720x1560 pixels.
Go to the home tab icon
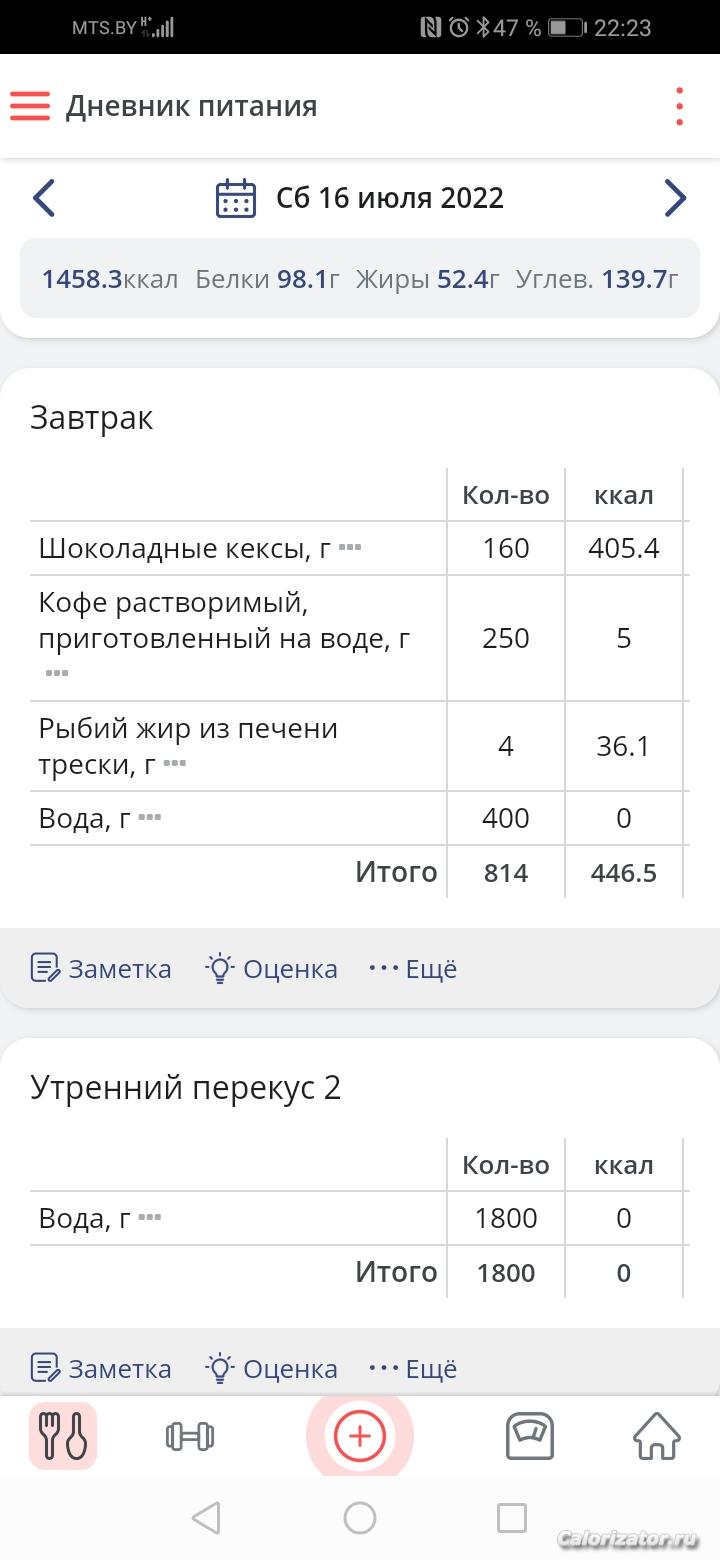[657, 1437]
